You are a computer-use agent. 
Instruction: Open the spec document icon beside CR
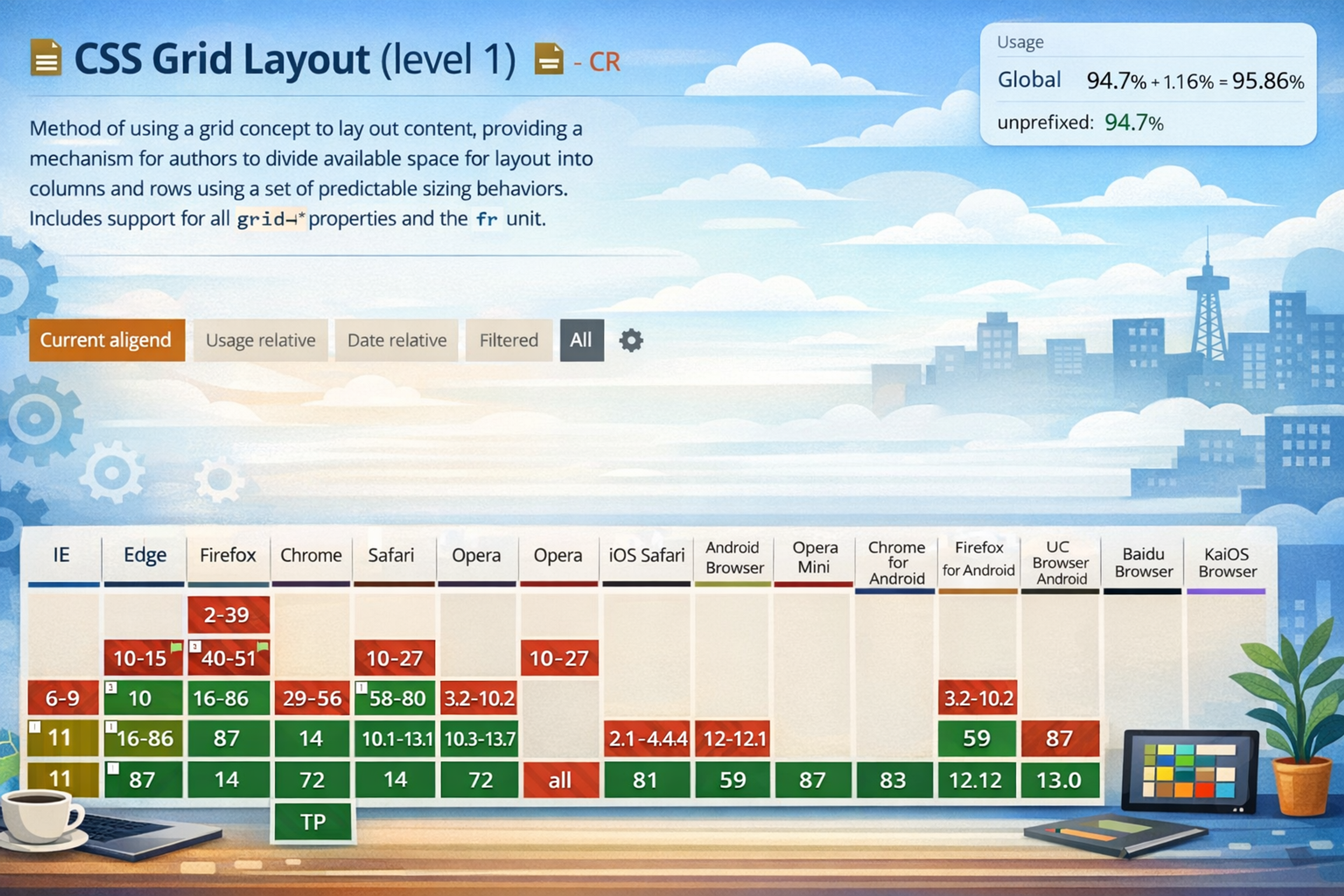click(x=548, y=59)
